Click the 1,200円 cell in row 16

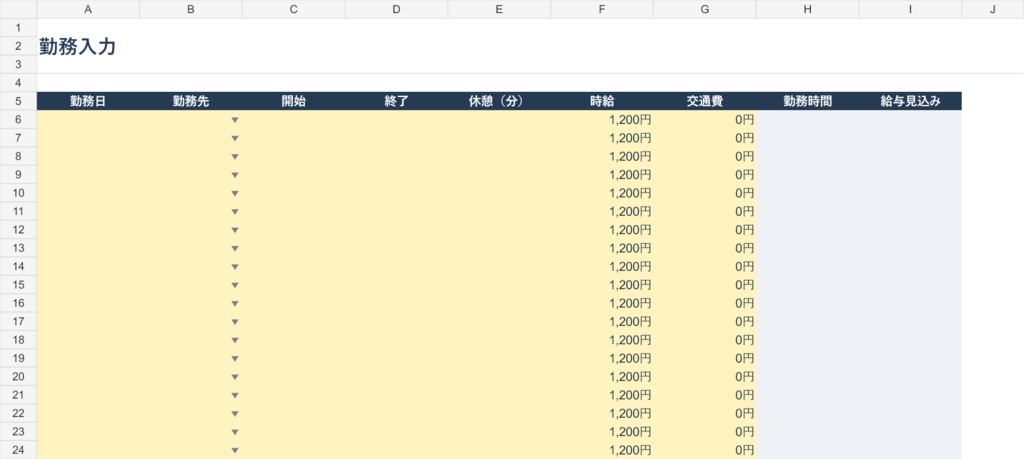click(x=602, y=303)
